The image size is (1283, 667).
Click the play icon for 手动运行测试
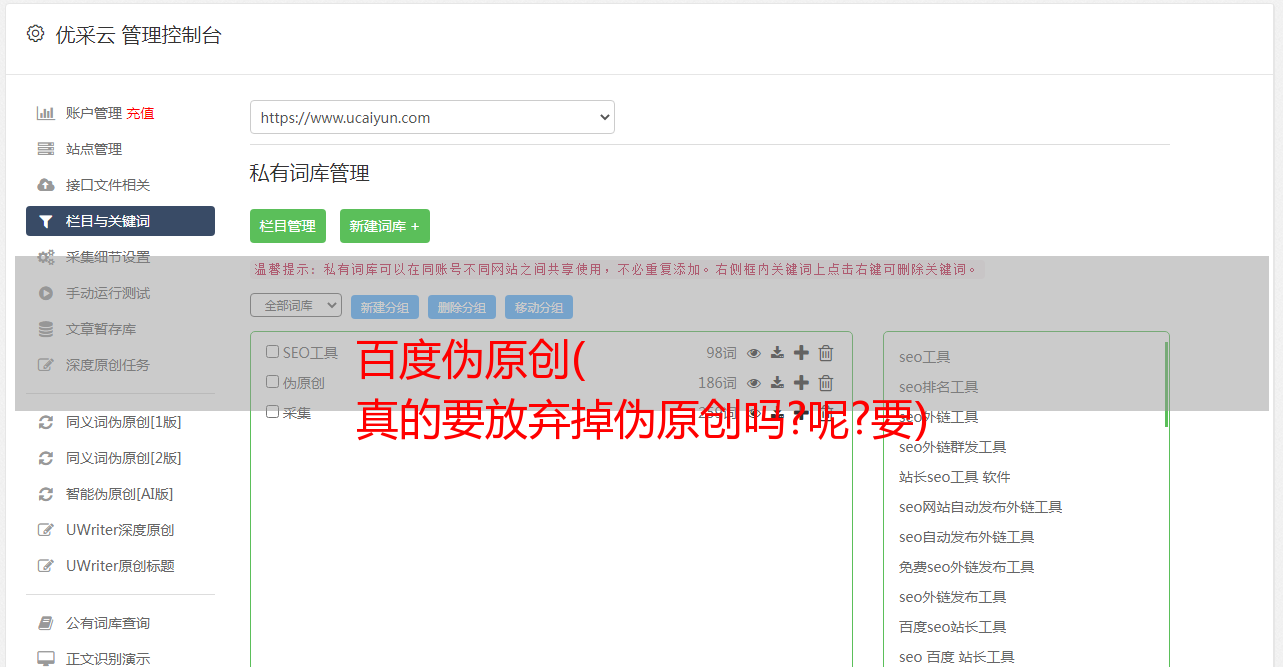[46, 293]
